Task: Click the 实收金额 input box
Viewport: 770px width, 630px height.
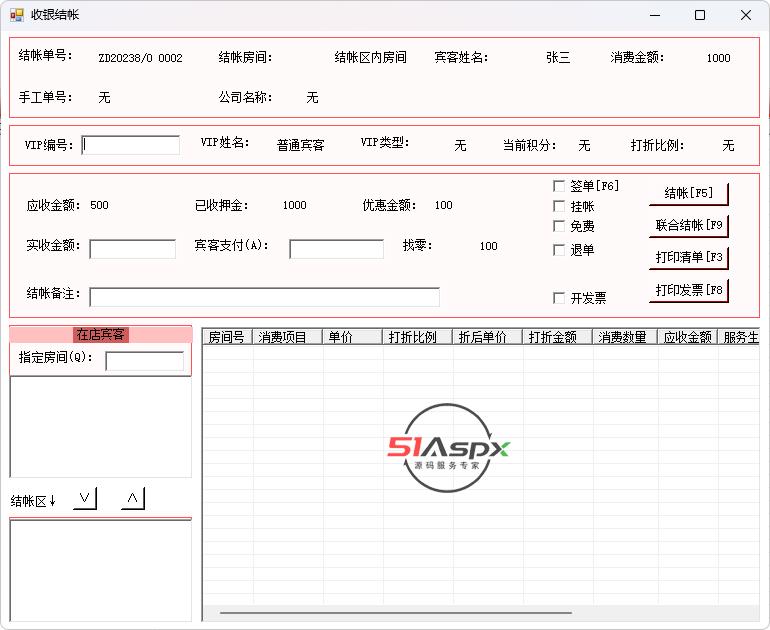Action: click(133, 249)
